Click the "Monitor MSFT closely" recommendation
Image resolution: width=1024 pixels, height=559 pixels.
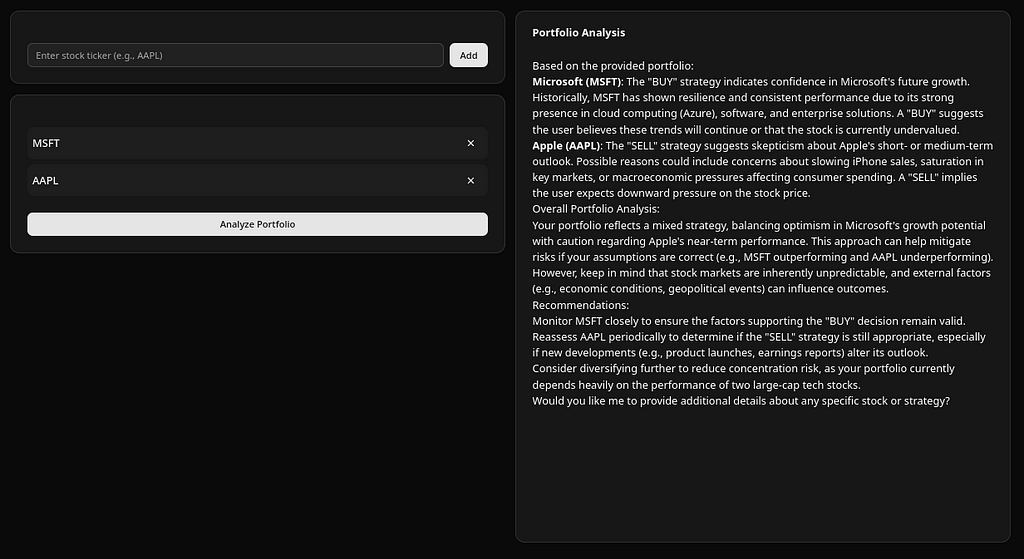(748, 321)
